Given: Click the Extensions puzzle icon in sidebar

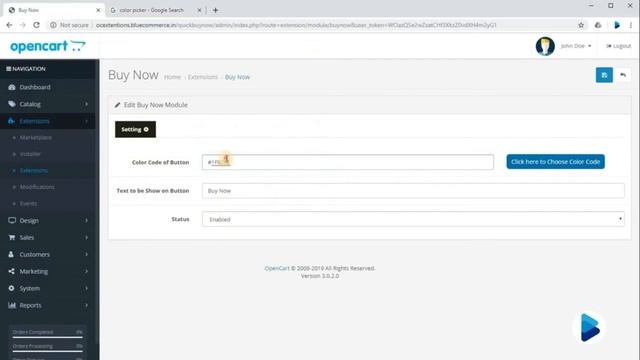Looking at the screenshot, I should pyautogui.click(x=11, y=121).
